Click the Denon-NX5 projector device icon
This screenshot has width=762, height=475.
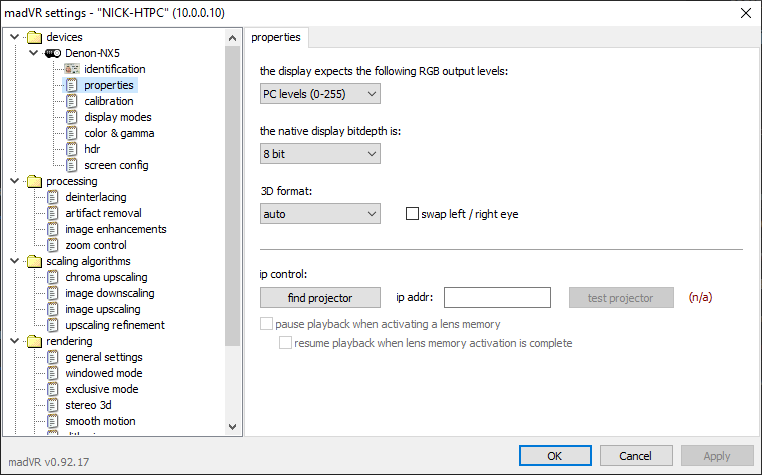coord(53,53)
